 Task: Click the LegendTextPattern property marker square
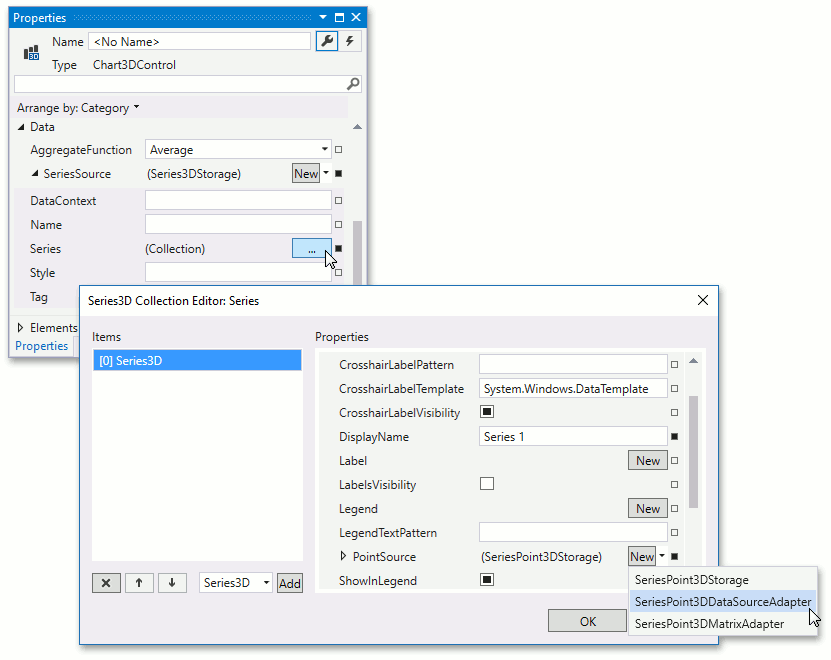674,532
